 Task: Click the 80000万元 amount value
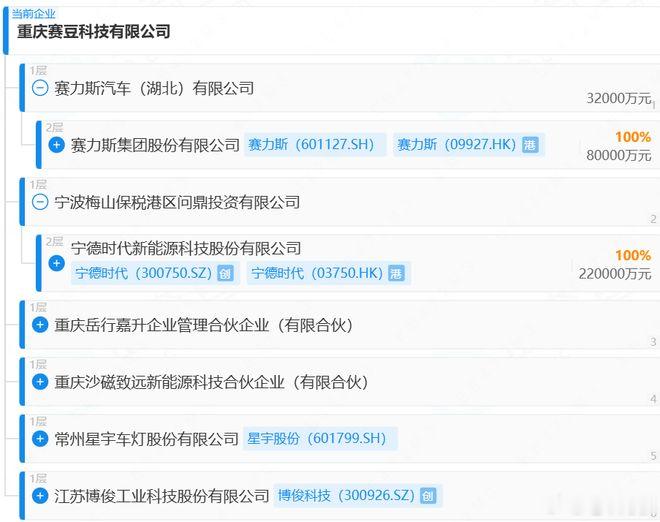pos(619,155)
